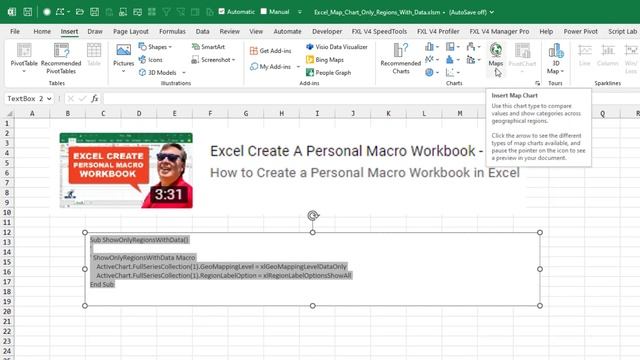Tick the Manual calculation checkbox
Screen dimensions: 640x360
264,11
